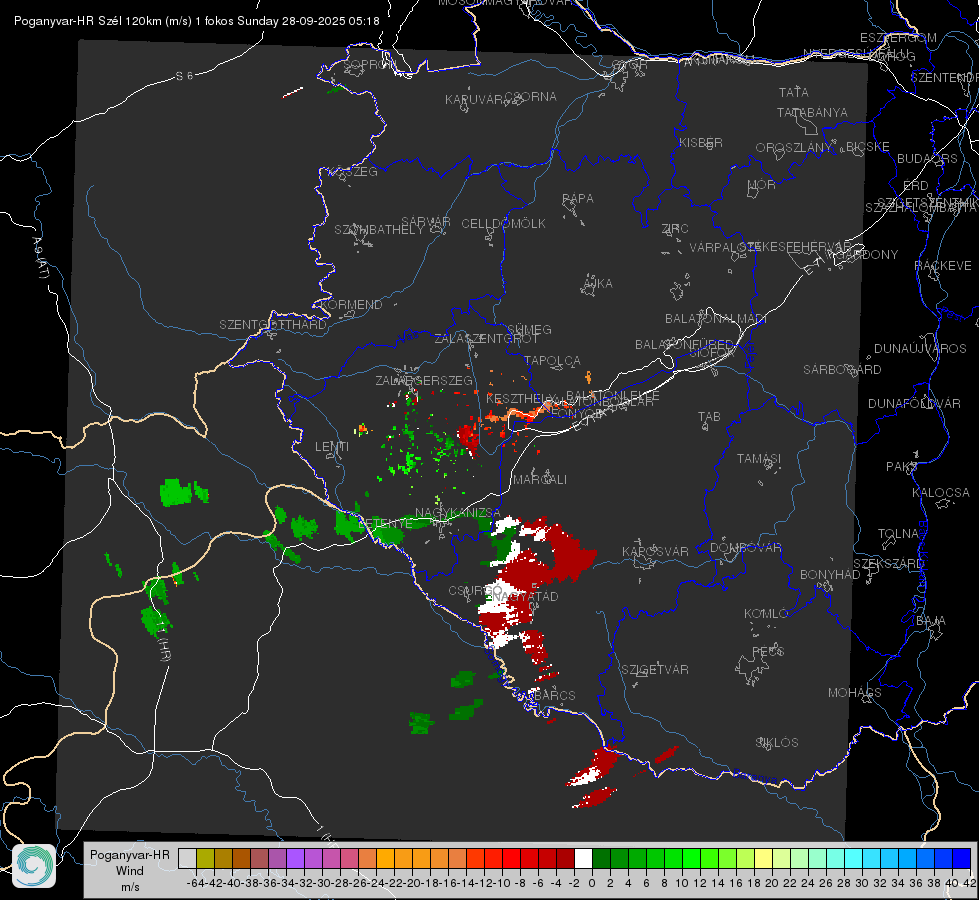
Task: Select the bright yellow legend swatch between 18 and 20
Action: [x=764, y=859]
